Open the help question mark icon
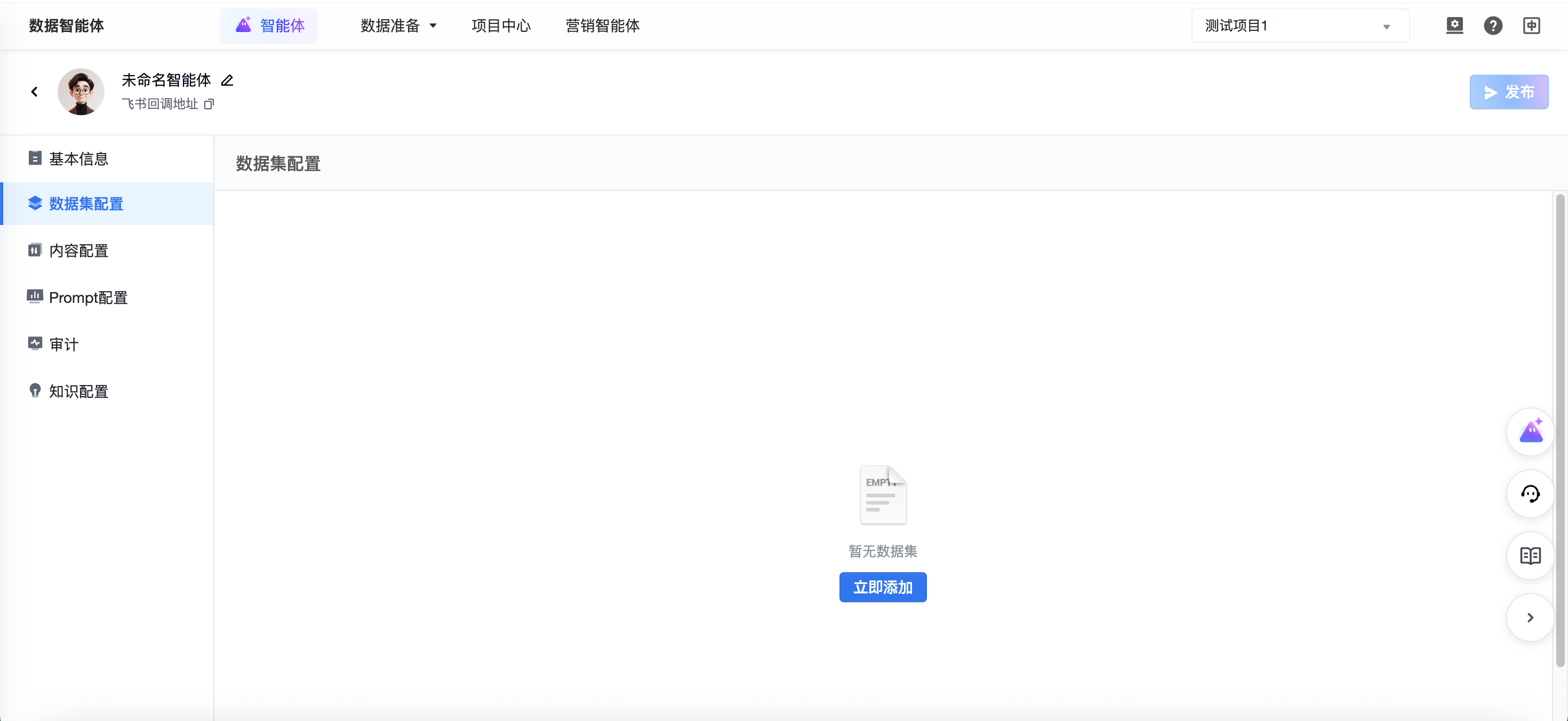The width and height of the screenshot is (1568, 721). click(1492, 26)
